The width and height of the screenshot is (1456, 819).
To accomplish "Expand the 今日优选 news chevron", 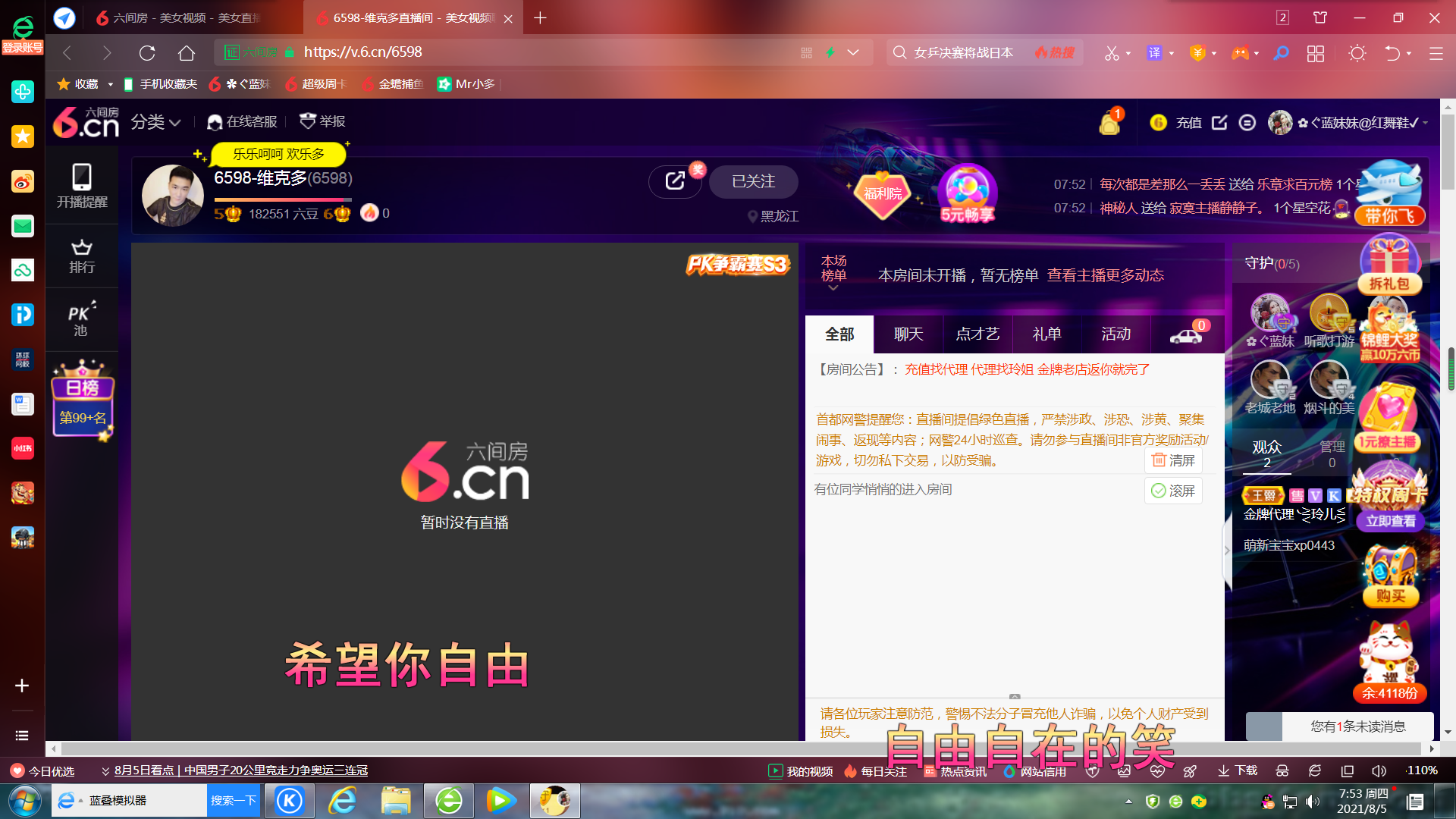I will [x=105, y=770].
